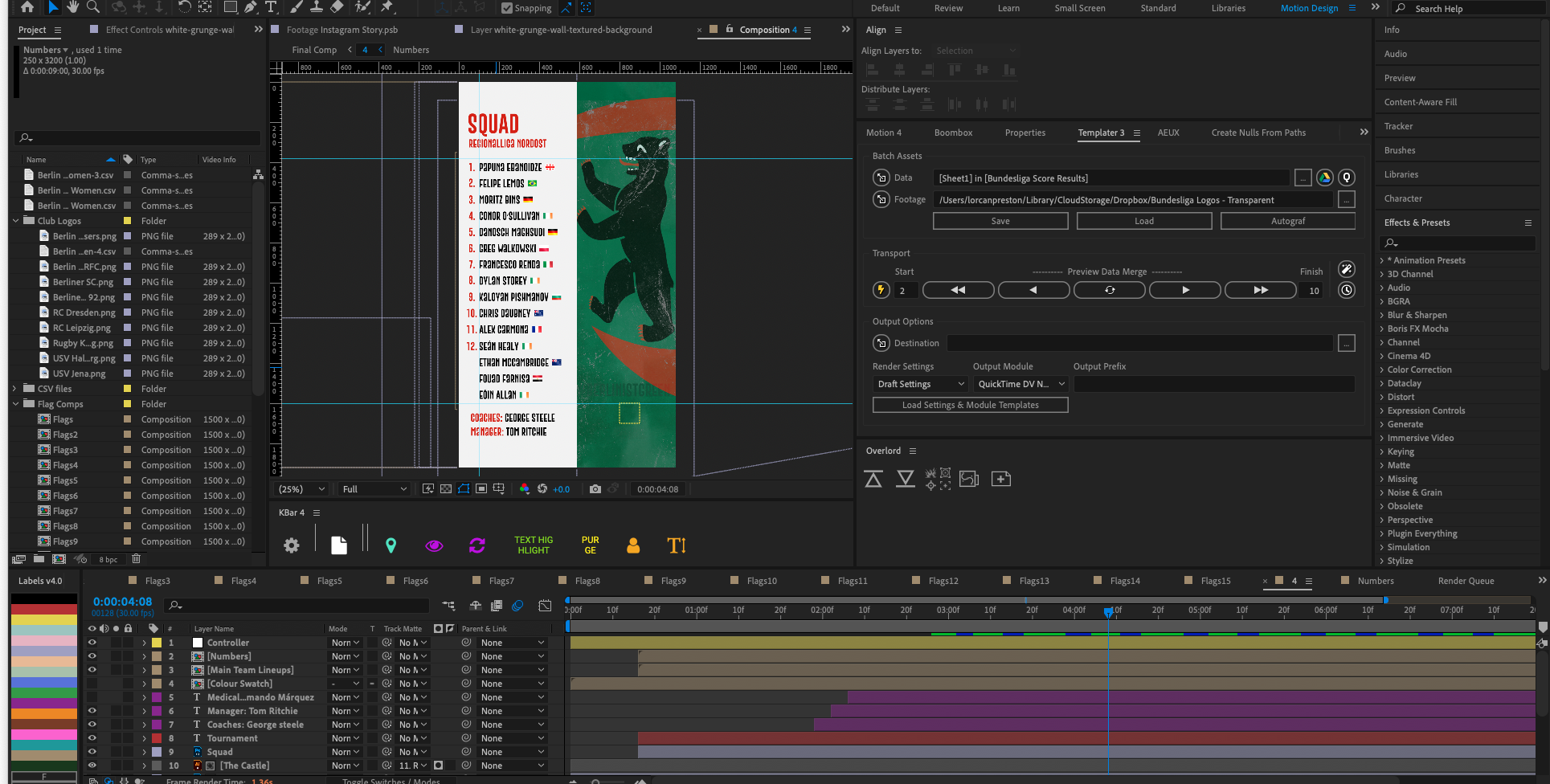The width and height of the screenshot is (1550, 784).
Task: Click the Templater clock icon beside Finish
Action: (x=1347, y=290)
